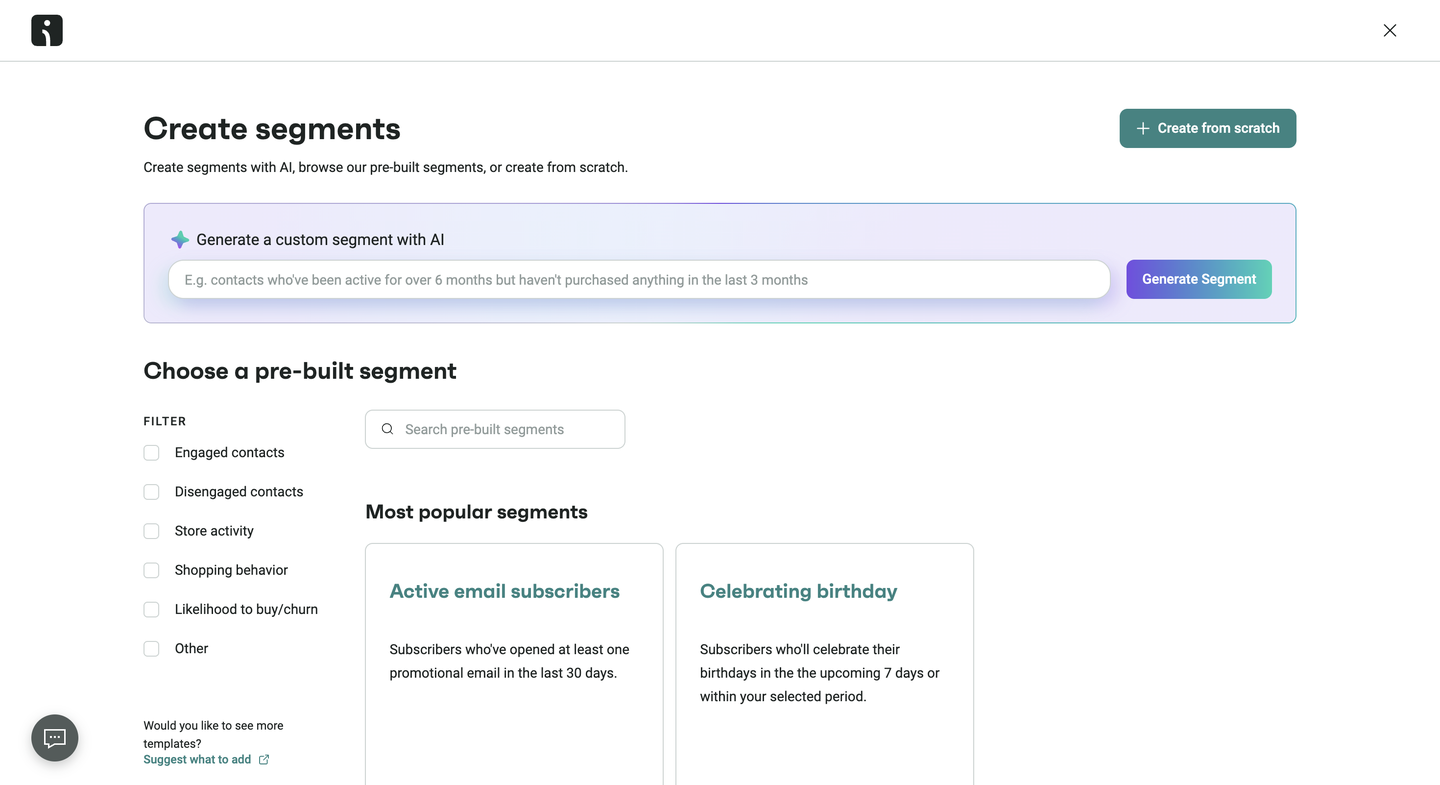Check the Disengaged contacts filter

click(152, 492)
